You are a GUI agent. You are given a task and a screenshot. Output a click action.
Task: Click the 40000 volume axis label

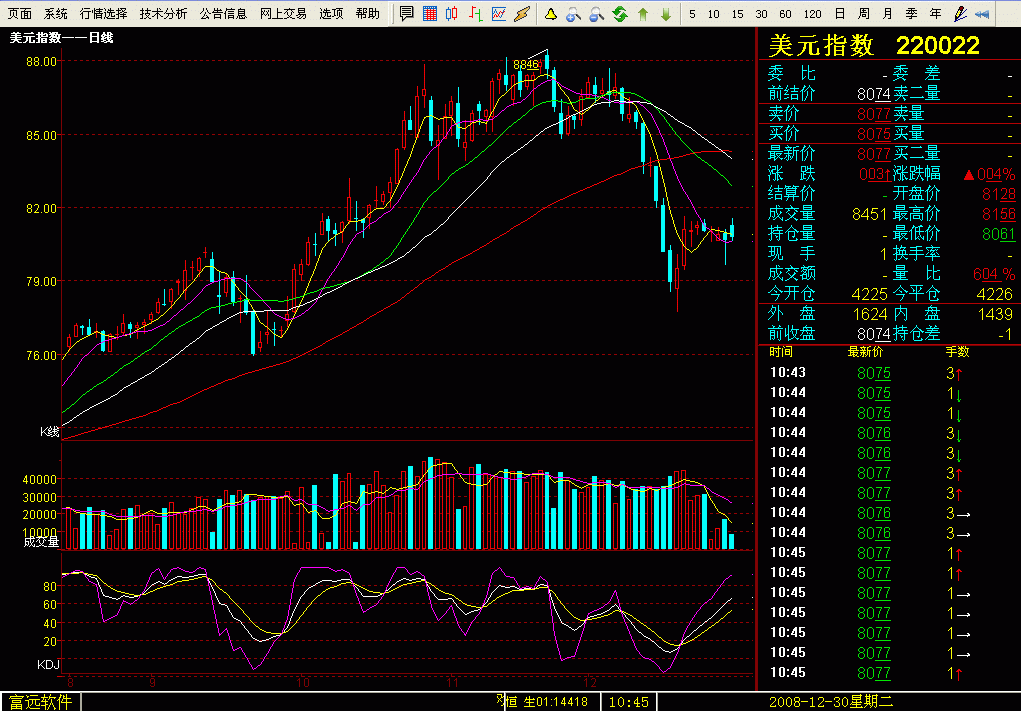[x=40, y=480]
